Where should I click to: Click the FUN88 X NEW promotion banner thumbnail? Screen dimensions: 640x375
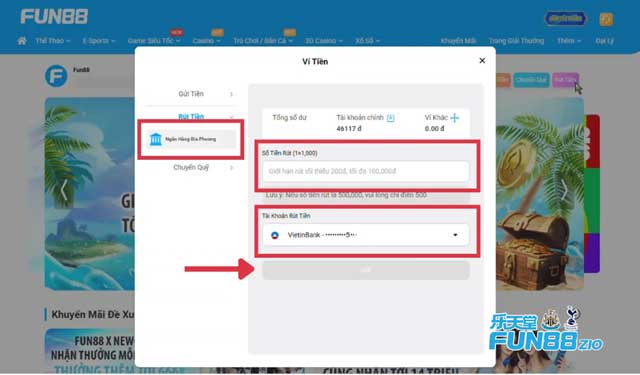tap(90, 351)
